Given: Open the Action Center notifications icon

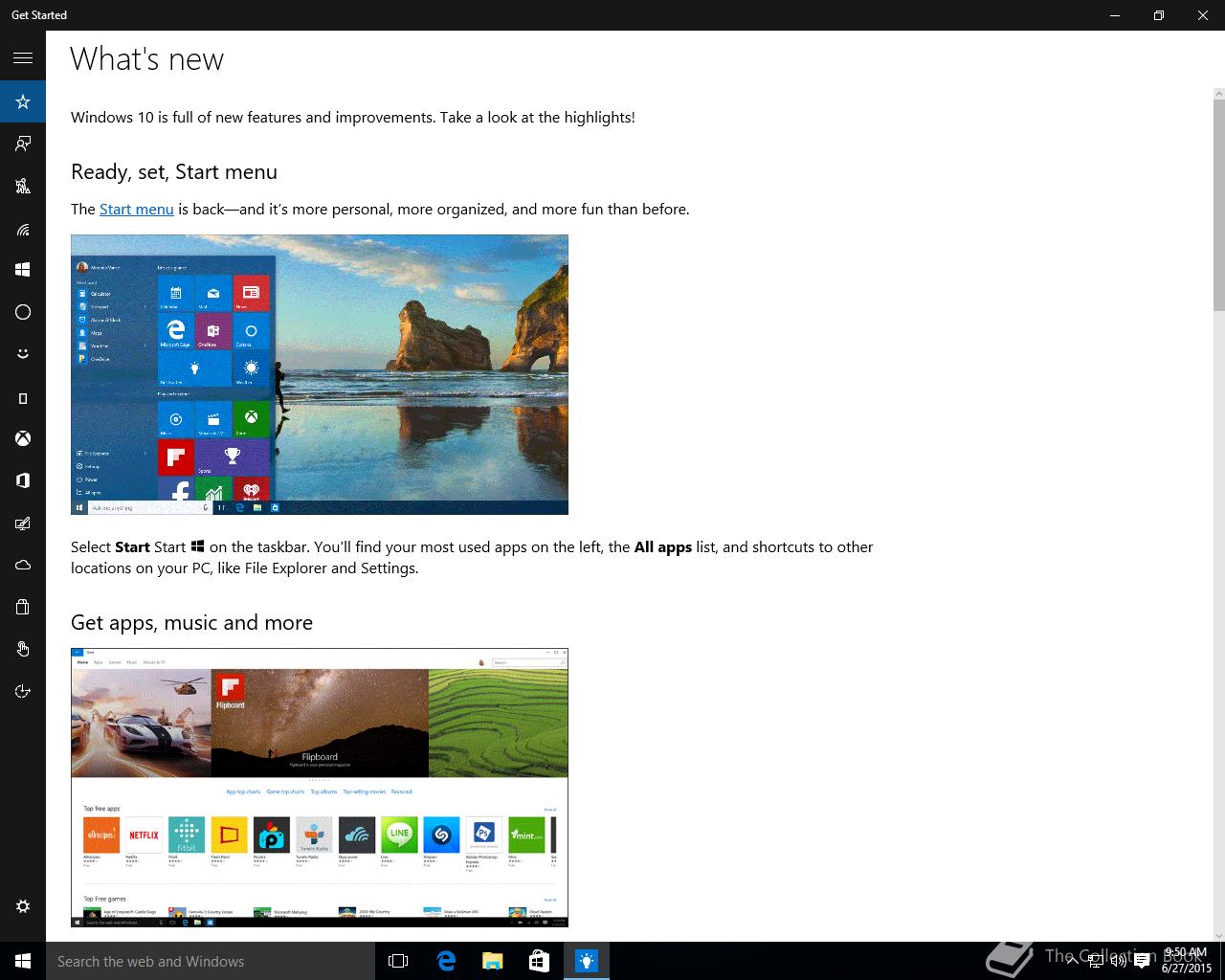Looking at the screenshot, I should click(1141, 961).
